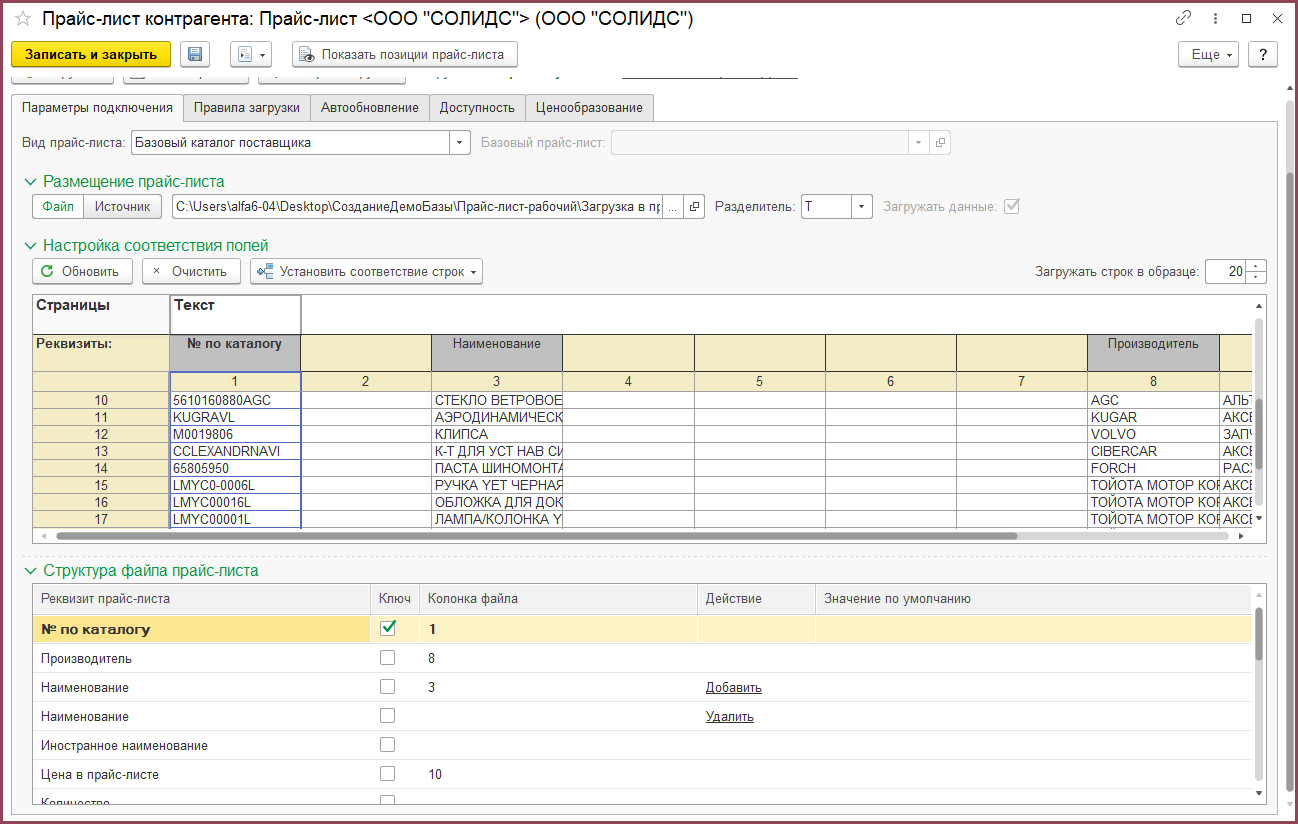This screenshot has height=824, width=1298.
Task: Toggle key checkbox for Цена в прайс-листе
Action: click(x=388, y=774)
